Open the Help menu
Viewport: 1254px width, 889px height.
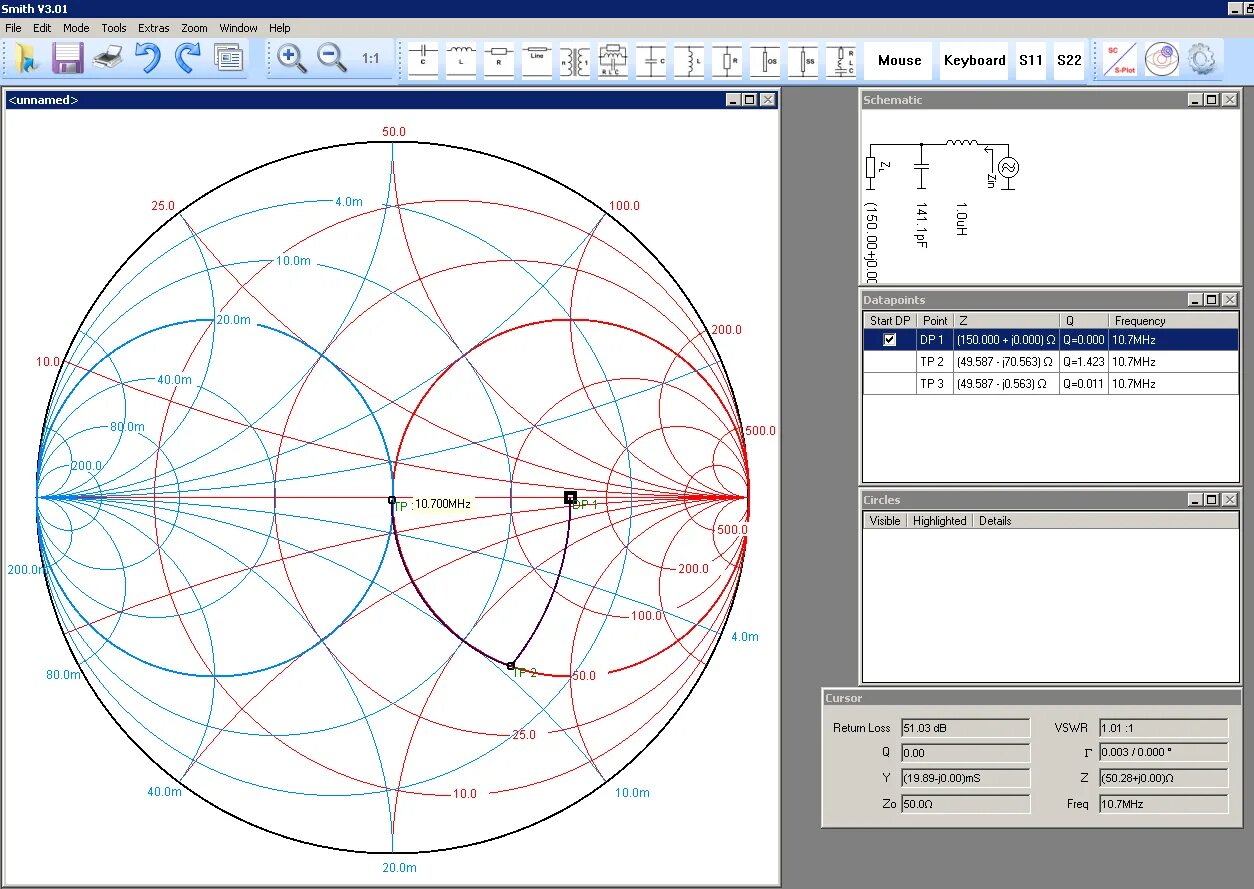(280, 28)
